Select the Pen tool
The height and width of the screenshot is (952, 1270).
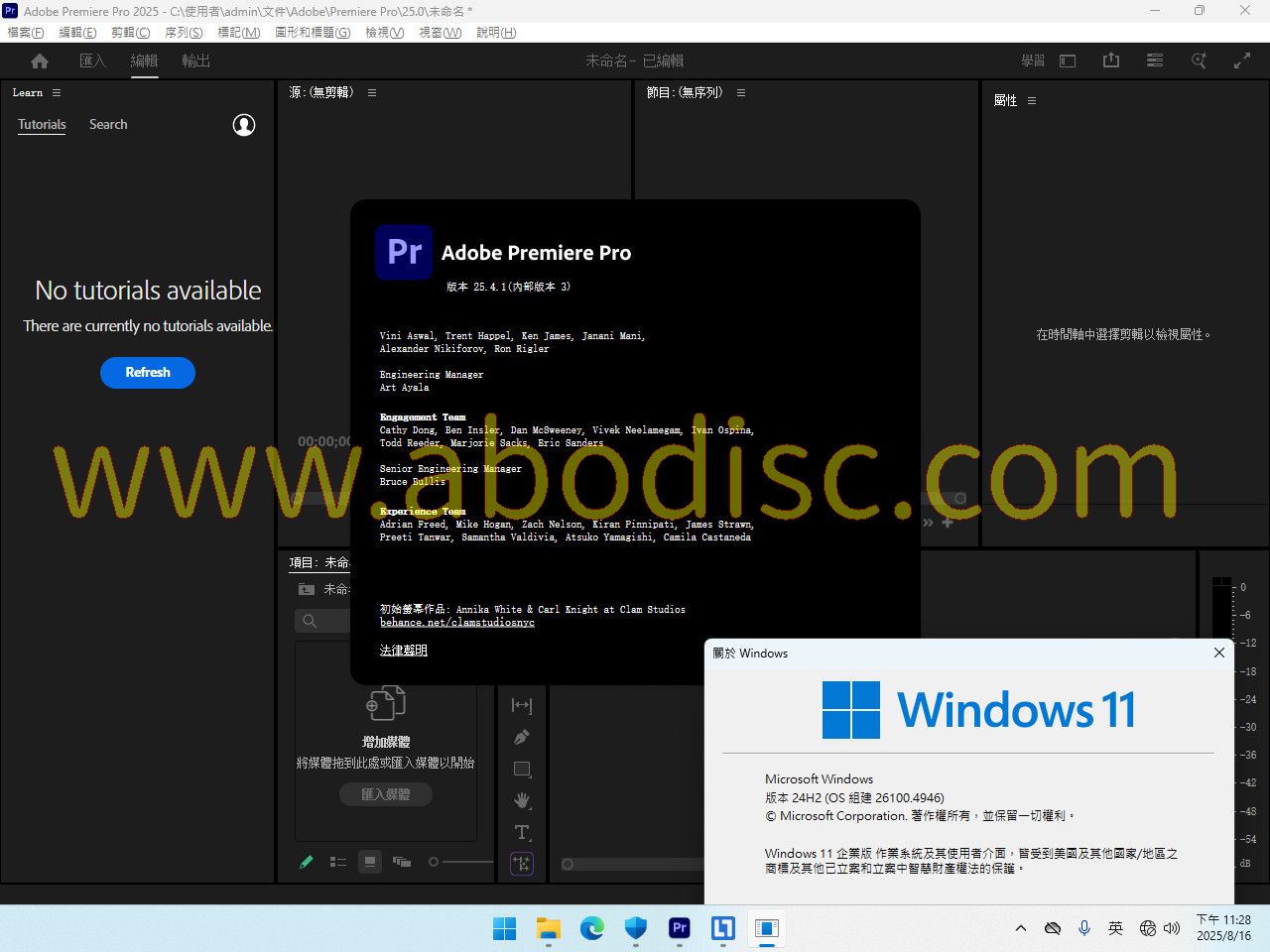tap(522, 737)
